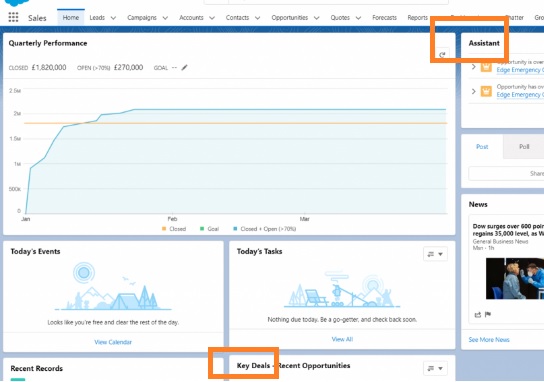Share the news article using share icon
The width and height of the screenshot is (544, 382).
(x=478, y=314)
